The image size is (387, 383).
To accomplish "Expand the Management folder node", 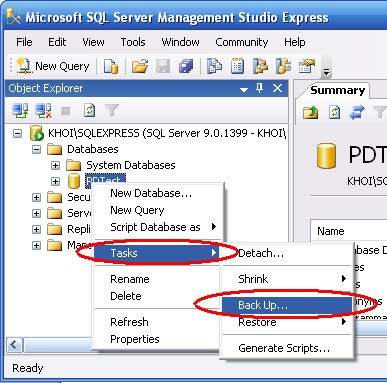I will tap(36, 246).
